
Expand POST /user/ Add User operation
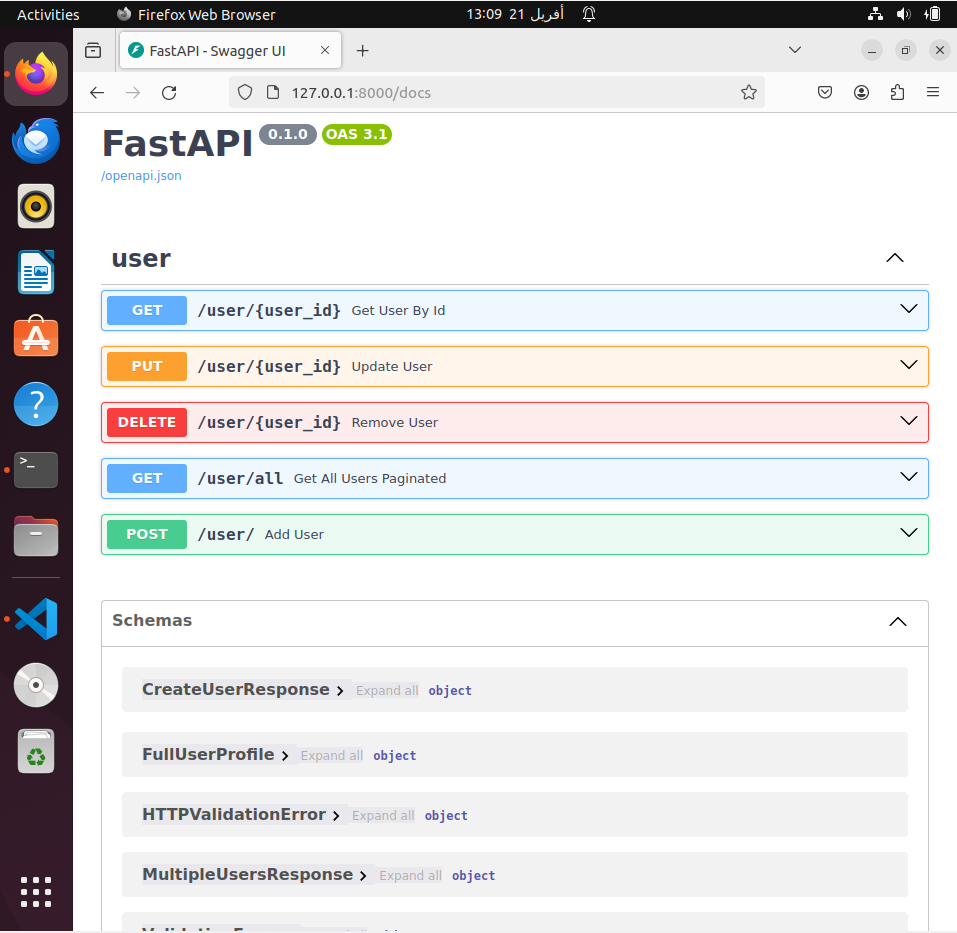tap(515, 535)
